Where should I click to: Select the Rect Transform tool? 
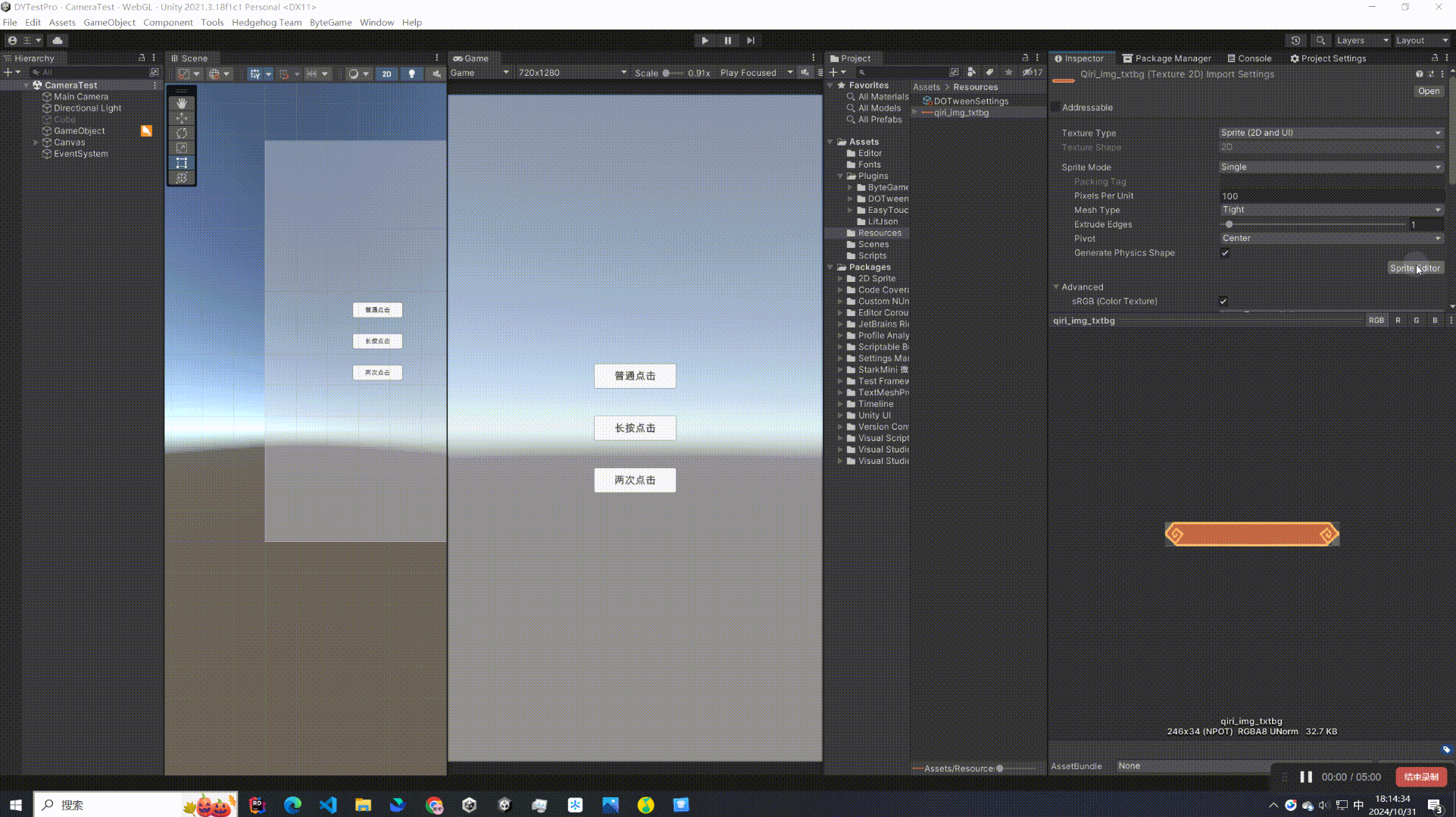182,163
